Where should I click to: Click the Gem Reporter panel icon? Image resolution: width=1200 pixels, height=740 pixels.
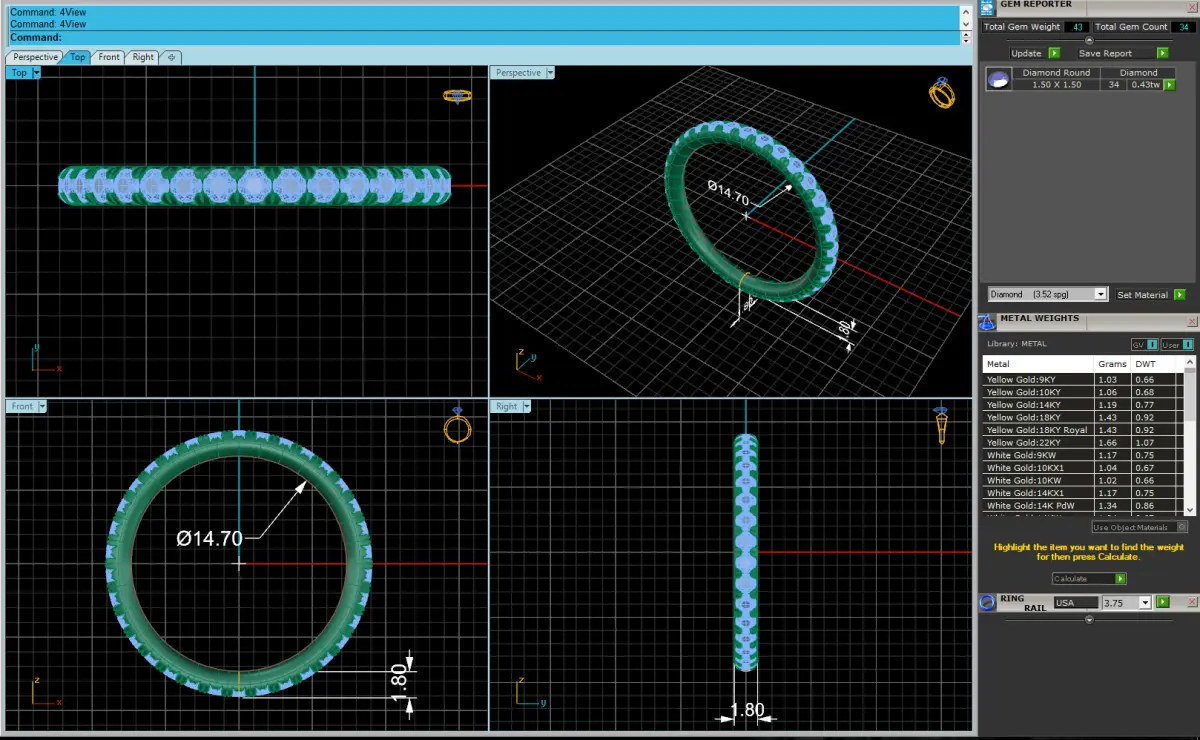click(987, 6)
